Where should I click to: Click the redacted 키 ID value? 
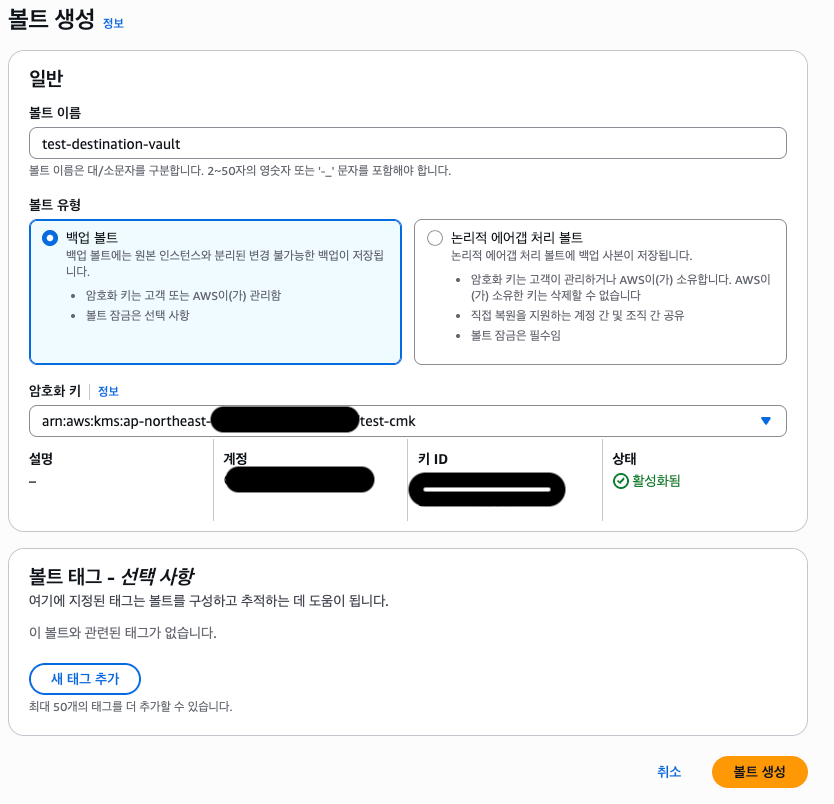pyautogui.click(x=487, y=489)
